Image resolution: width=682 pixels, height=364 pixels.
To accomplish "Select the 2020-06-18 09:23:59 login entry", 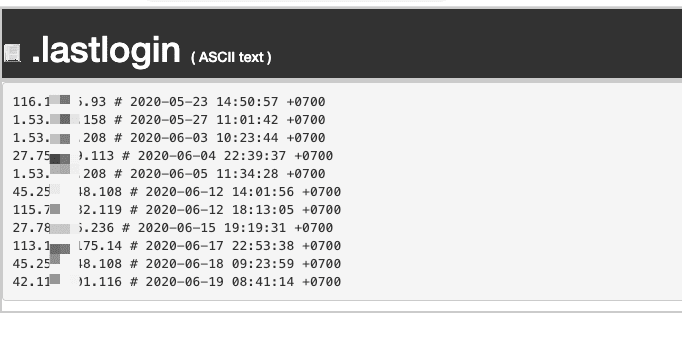I will click(x=177, y=264).
